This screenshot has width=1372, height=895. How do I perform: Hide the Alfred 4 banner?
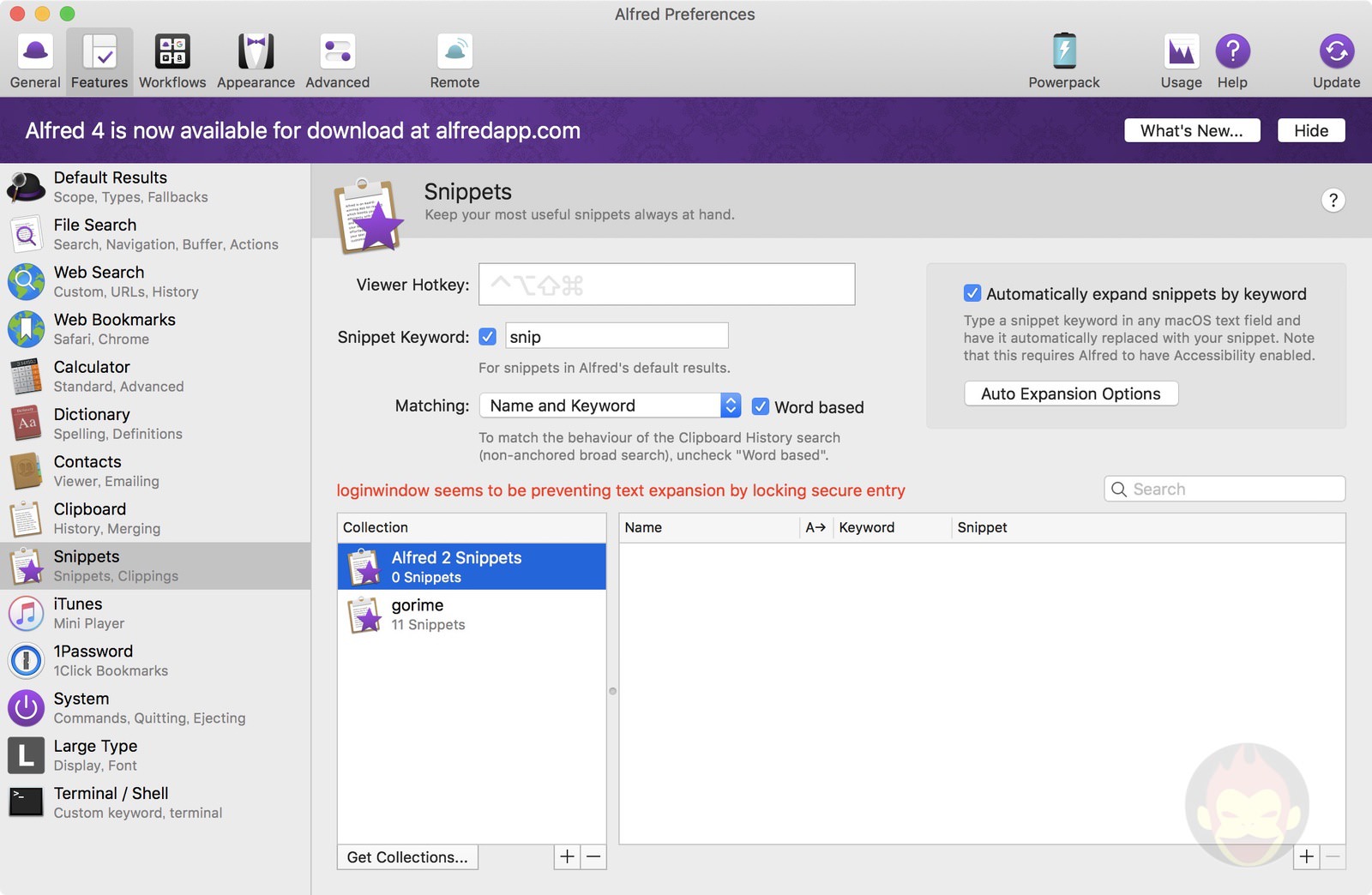coord(1311,130)
